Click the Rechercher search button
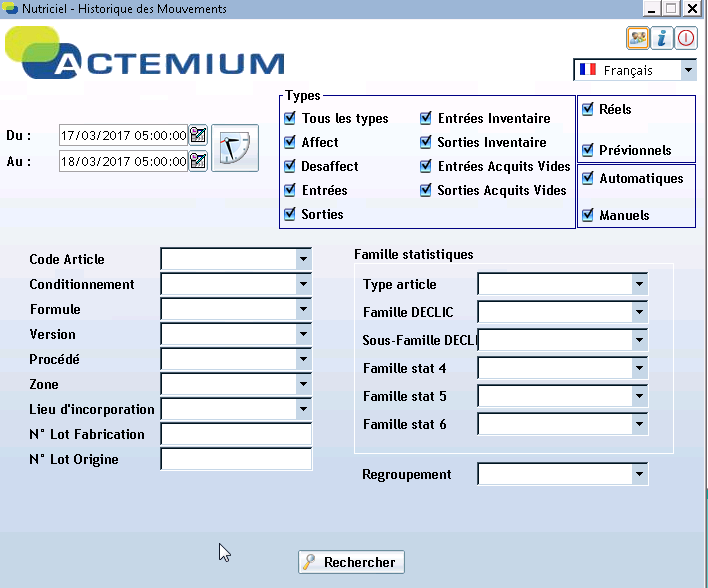708x588 pixels. (x=351, y=562)
